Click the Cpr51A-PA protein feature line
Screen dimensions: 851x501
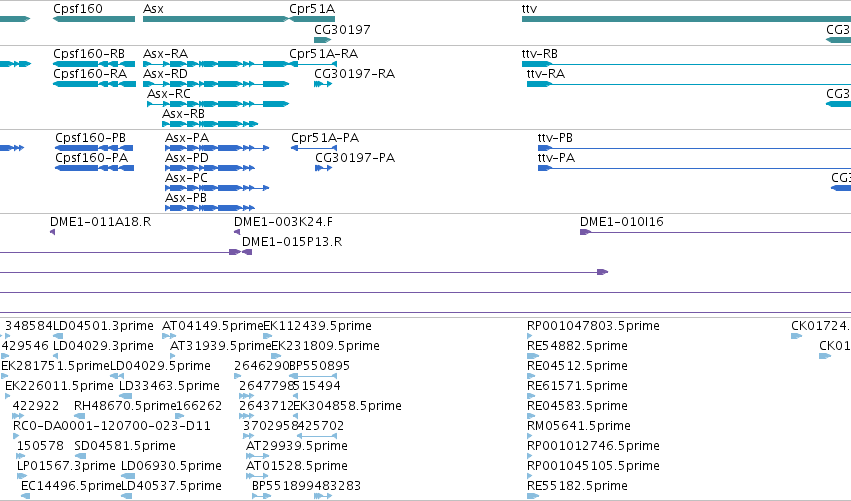click(314, 148)
